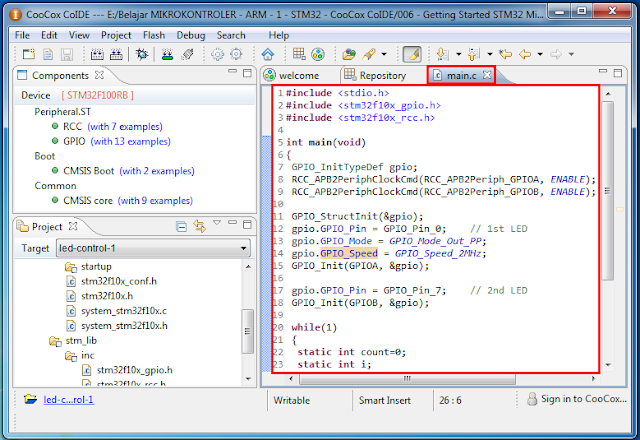Screen dimensions: 640x440
Task: Click the Save disk toolbar icon
Action: click(67, 54)
